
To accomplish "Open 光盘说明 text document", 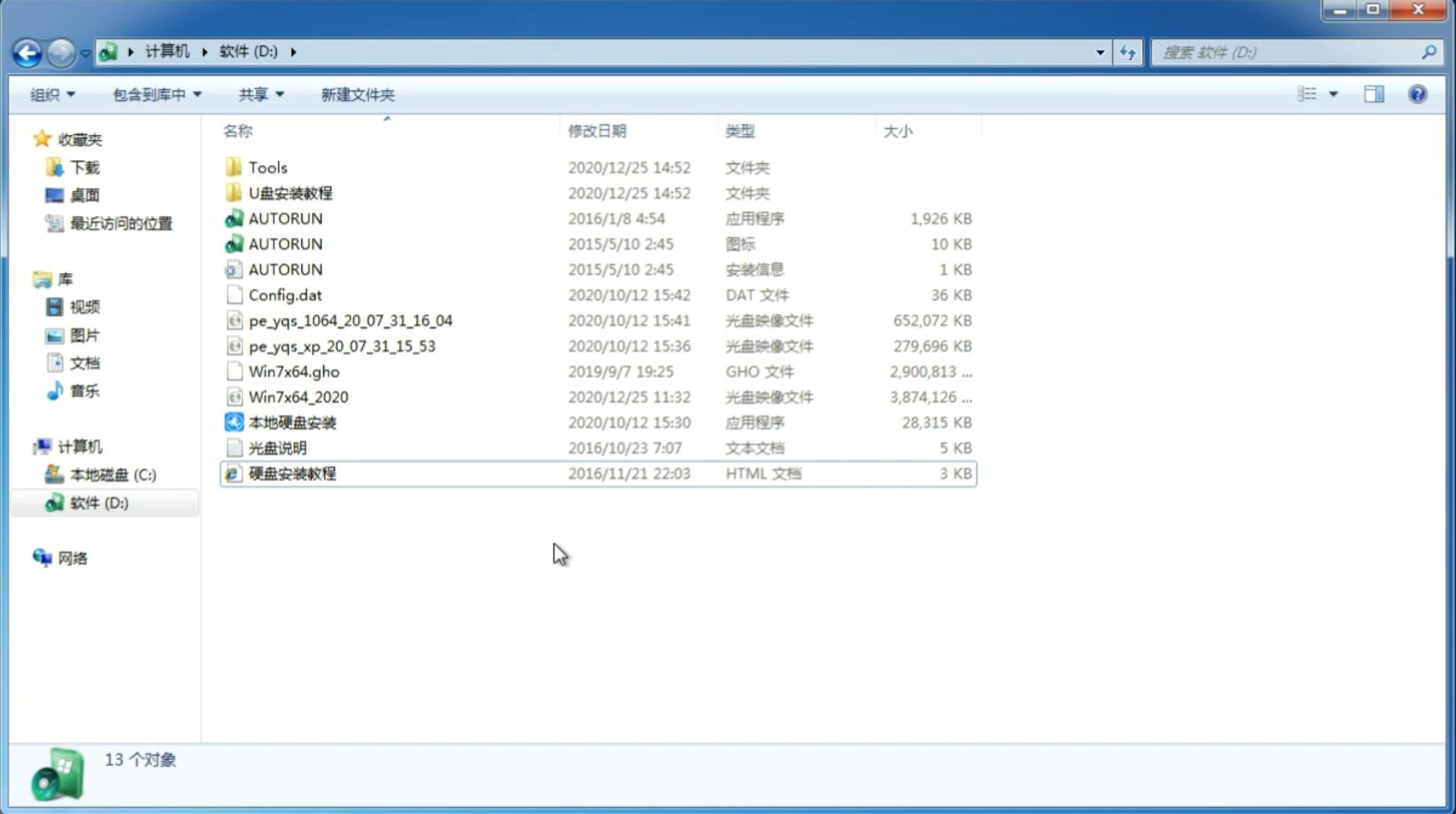I will click(x=277, y=448).
